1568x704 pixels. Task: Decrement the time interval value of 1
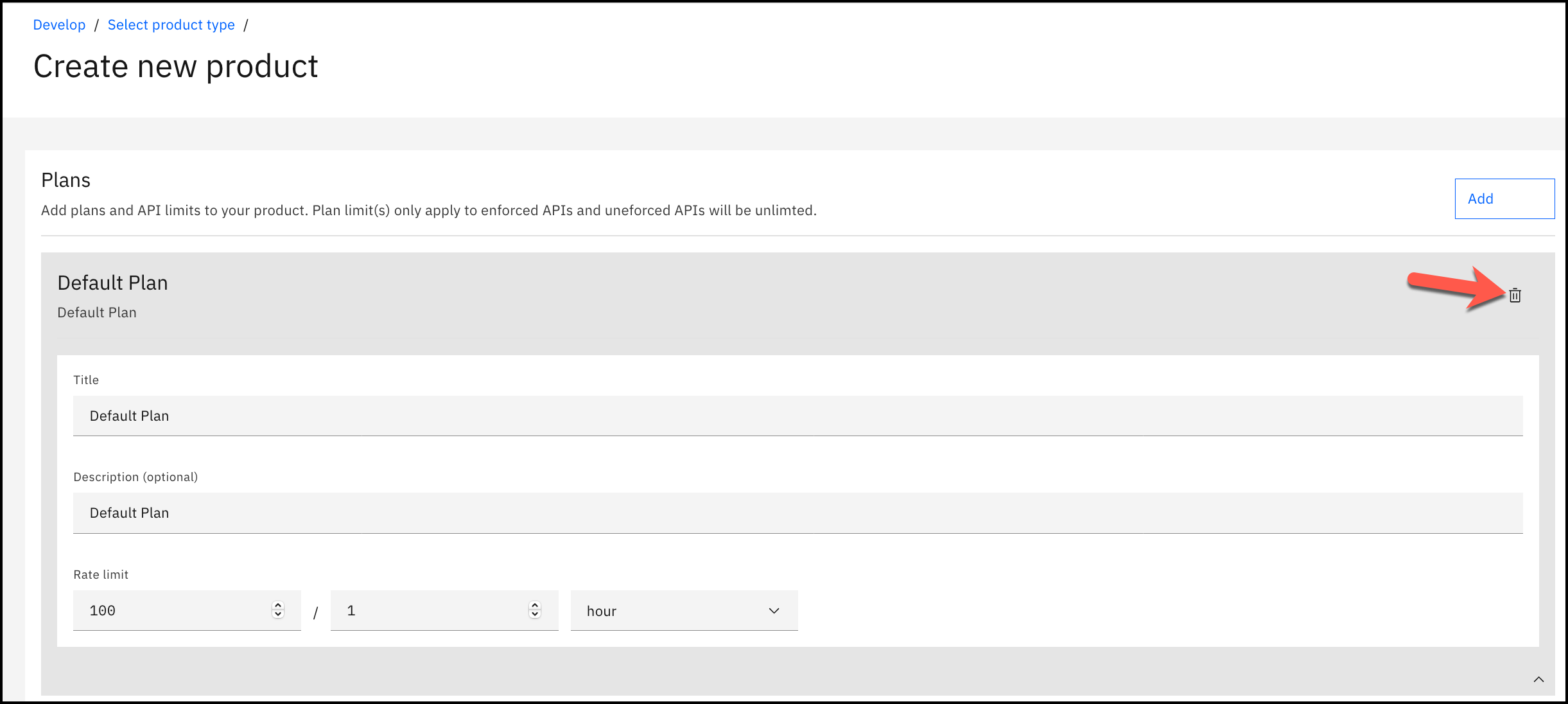534,615
